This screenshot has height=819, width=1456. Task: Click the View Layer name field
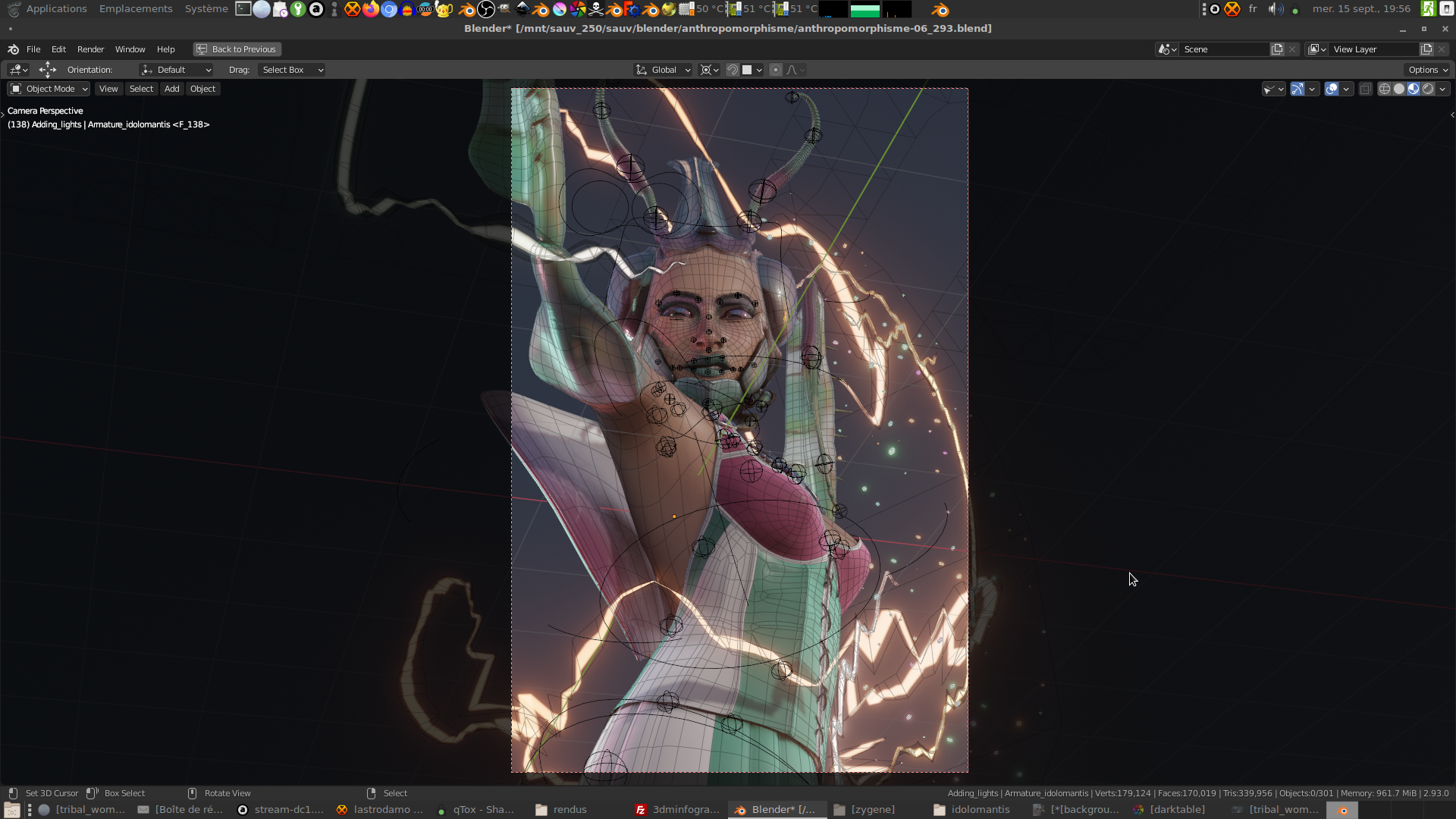point(1374,49)
